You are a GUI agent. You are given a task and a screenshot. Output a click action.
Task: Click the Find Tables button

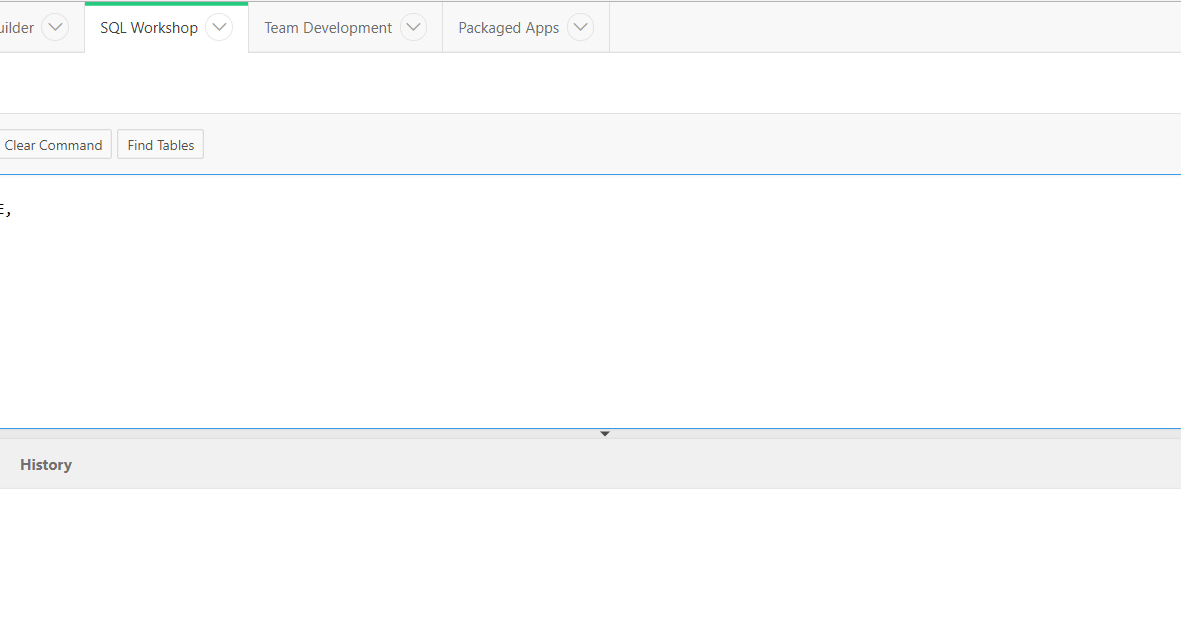coord(160,144)
